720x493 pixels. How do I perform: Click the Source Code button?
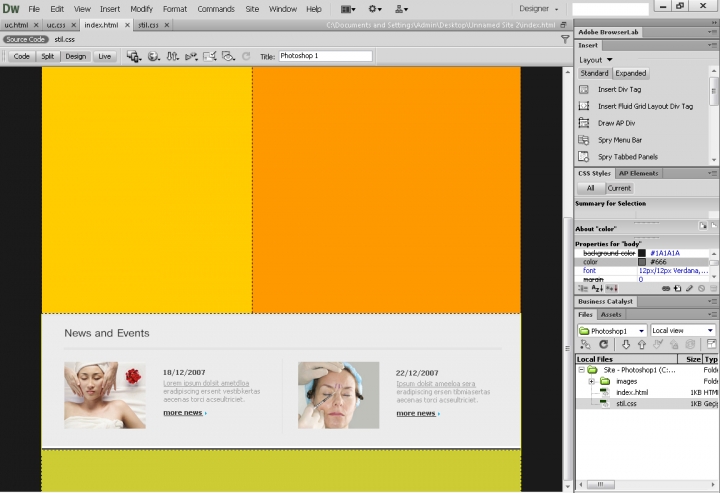tap(25, 39)
